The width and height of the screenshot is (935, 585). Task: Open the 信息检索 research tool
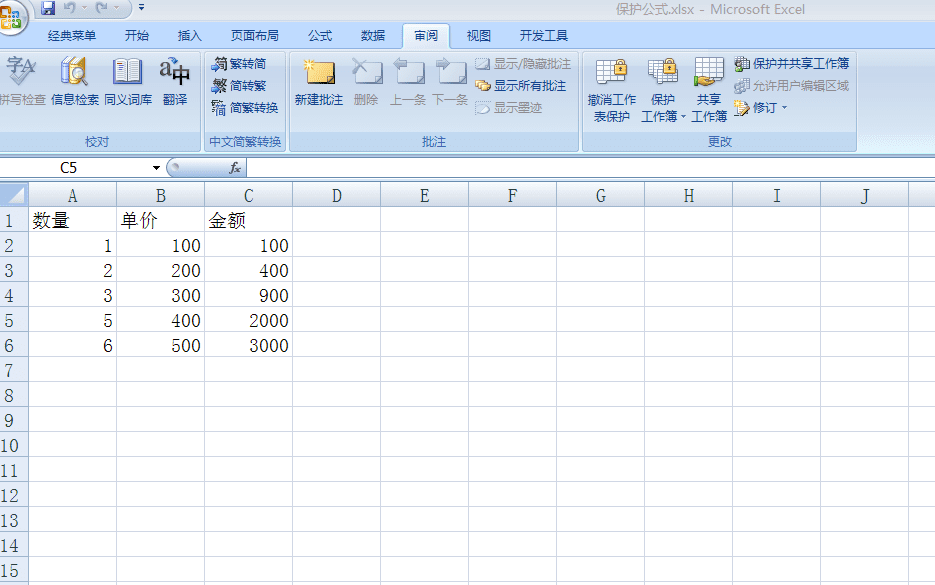coord(75,82)
